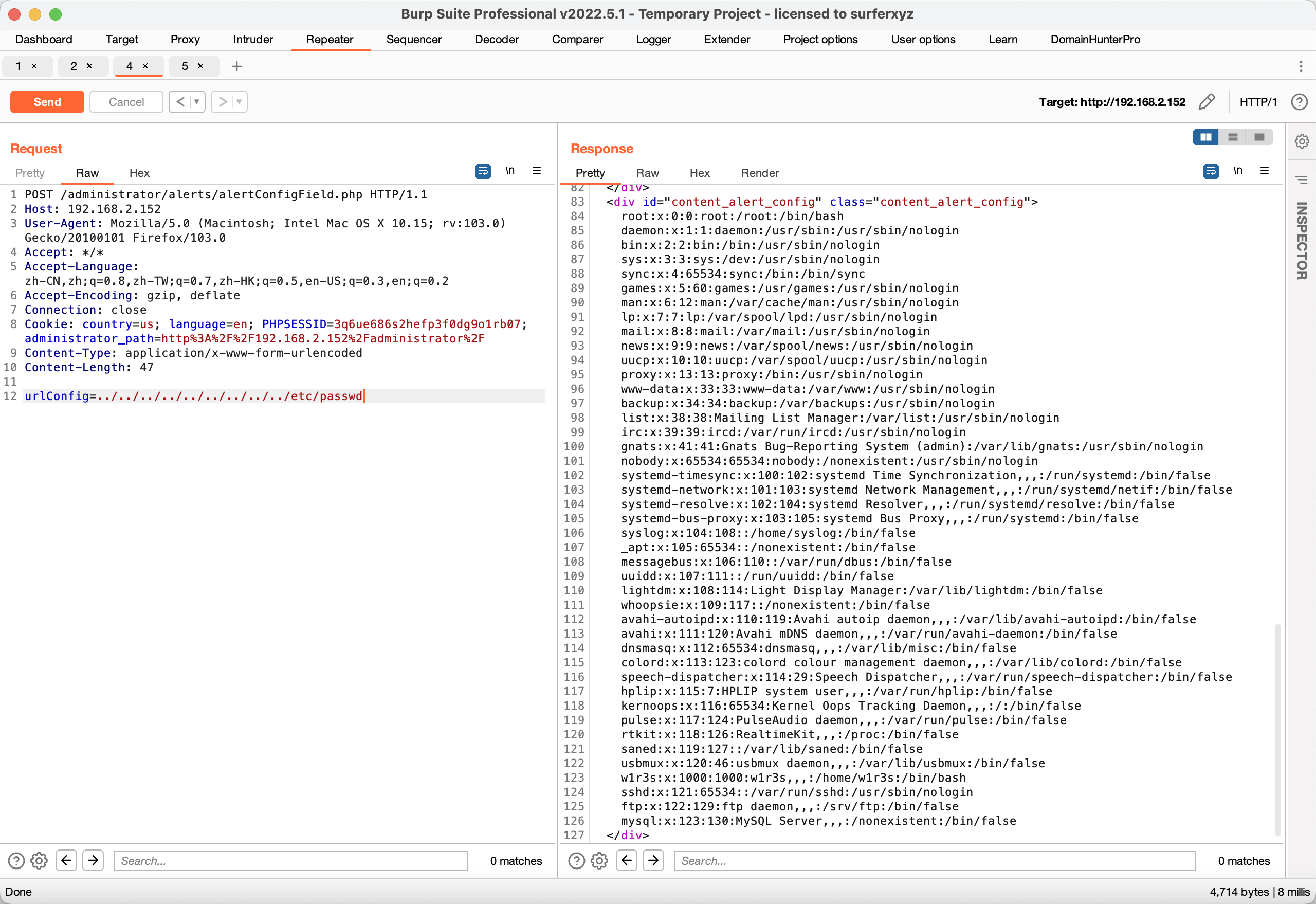Click the edit target pencil icon
Screen dimensions: 1316x904
pyautogui.click(x=1207, y=102)
